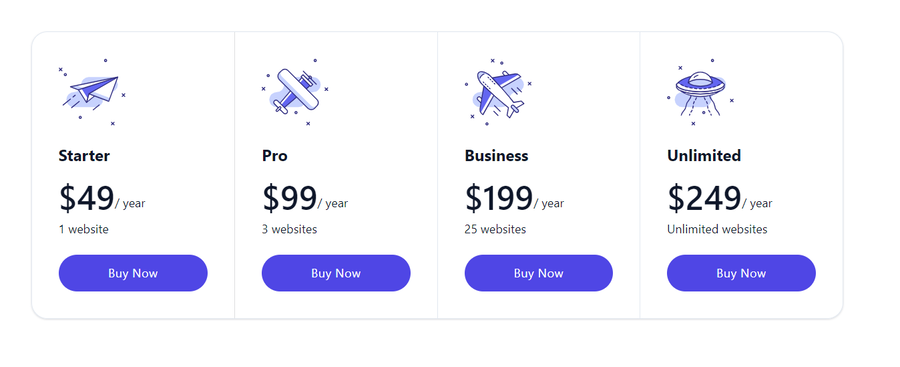Click the $199 price text
Image resolution: width=900 pixels, height=367 pixels.
pyautogui.click(x=499, y=198)
